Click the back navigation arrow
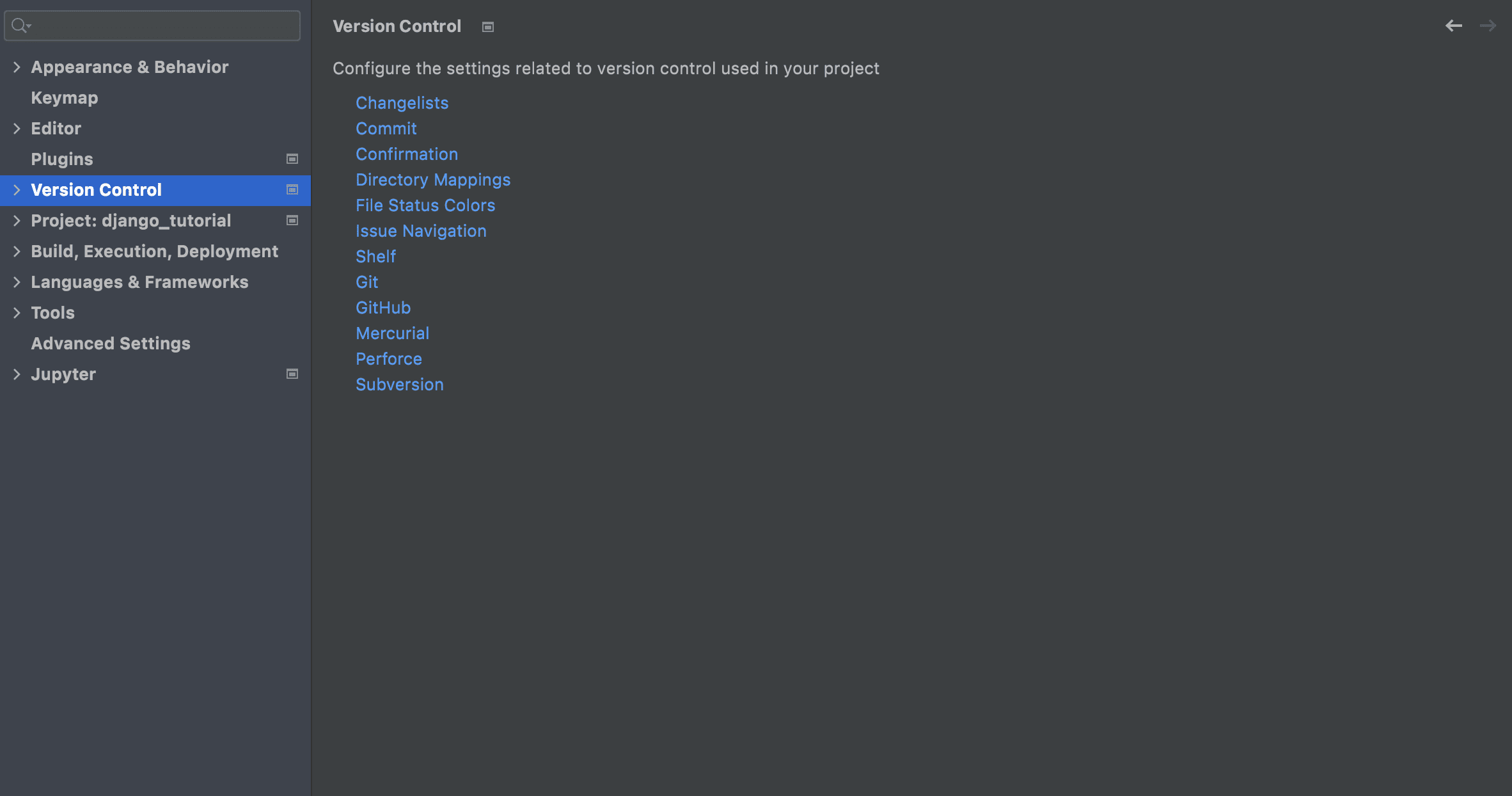Screen dimensions: 1512x796 coord(1453,26)
